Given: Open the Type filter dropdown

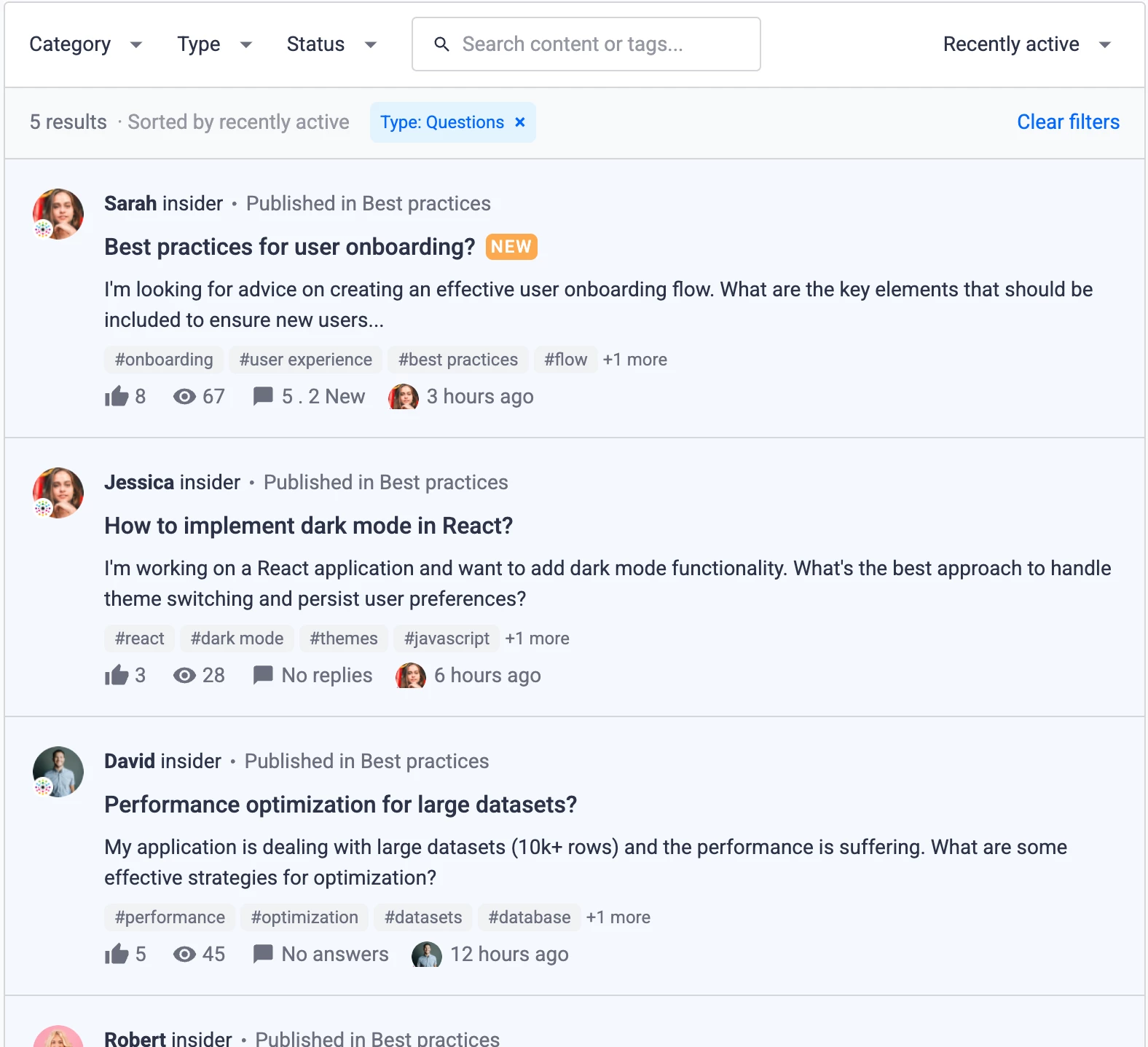Looking at the screenshot, I should point(214,44).
